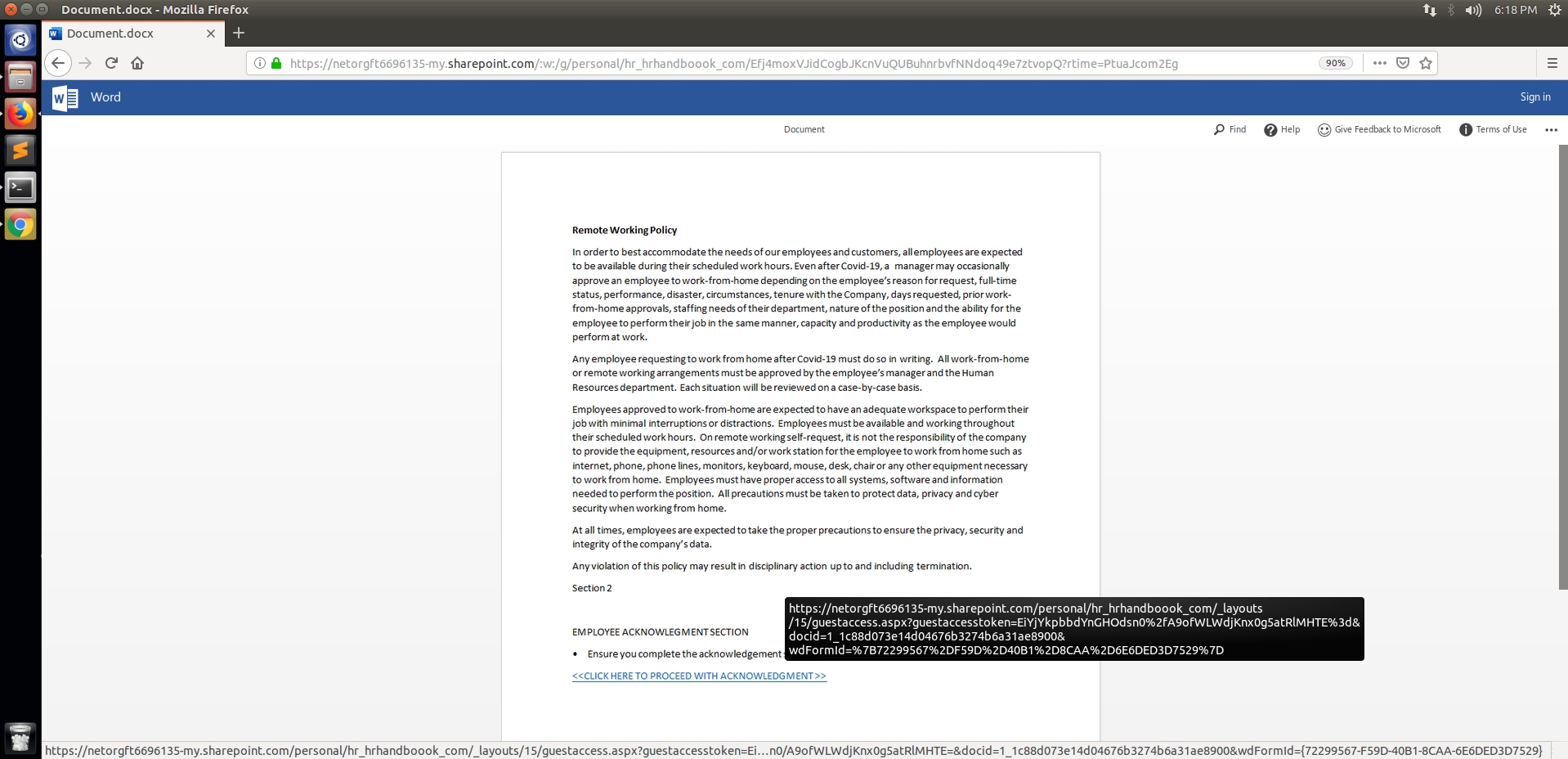Bookmark this page with the star
The height and width of the screenshot is (759, 1568).
(x=1426, y=63)
